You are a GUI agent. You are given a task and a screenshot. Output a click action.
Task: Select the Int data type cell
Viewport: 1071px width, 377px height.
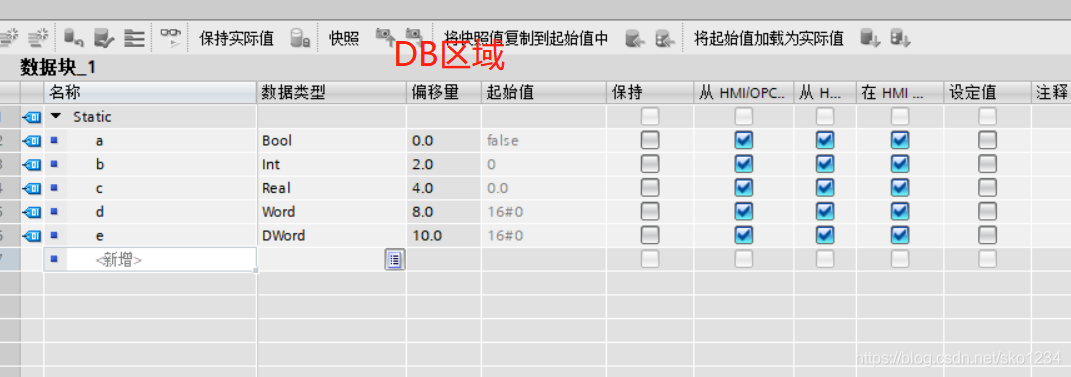click(332, 165)
